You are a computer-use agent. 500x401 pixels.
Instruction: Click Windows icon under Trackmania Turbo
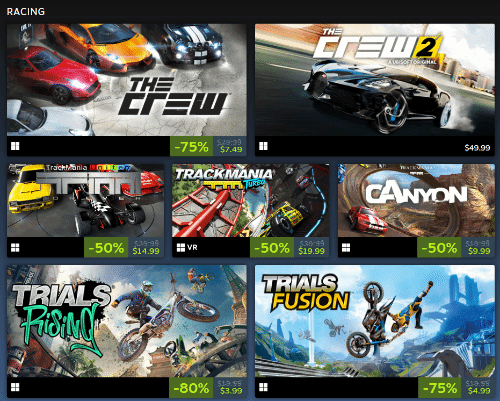click(x=181, y=248)
